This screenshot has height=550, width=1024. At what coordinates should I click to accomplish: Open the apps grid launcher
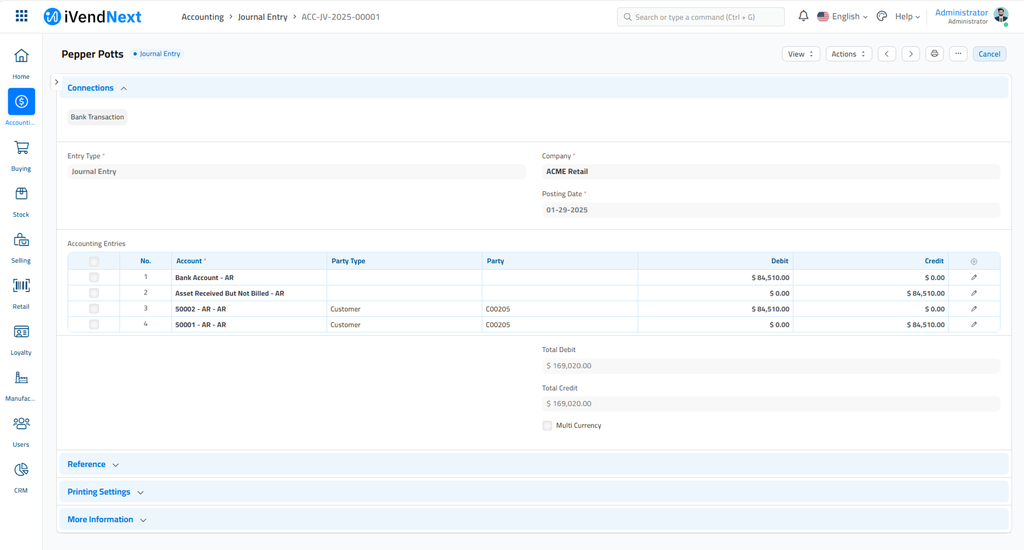(x=21, y=17)
